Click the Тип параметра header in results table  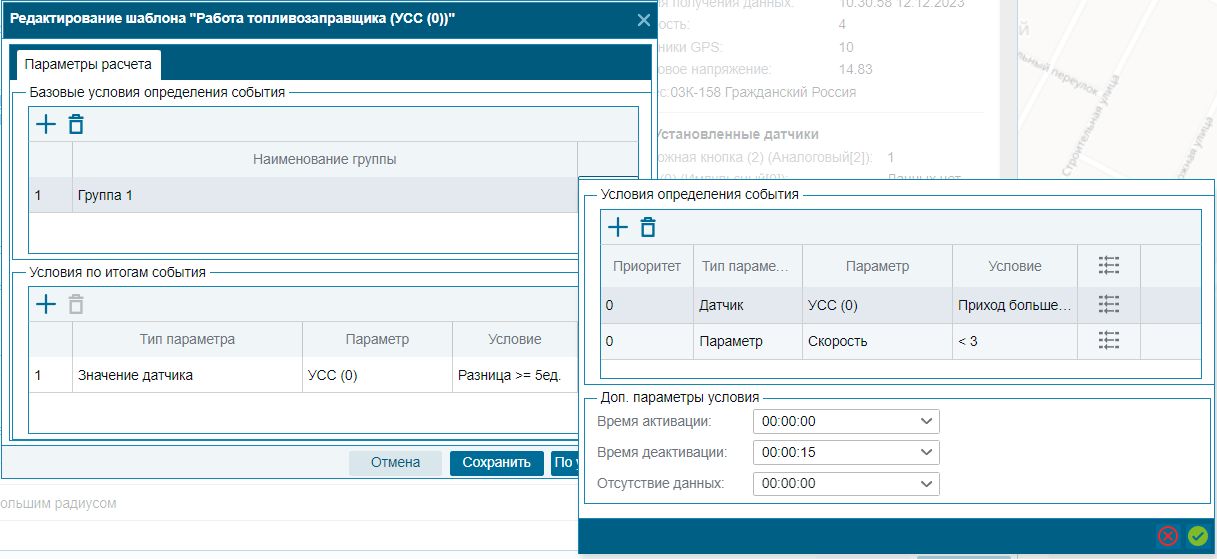(x=187, y=339)
